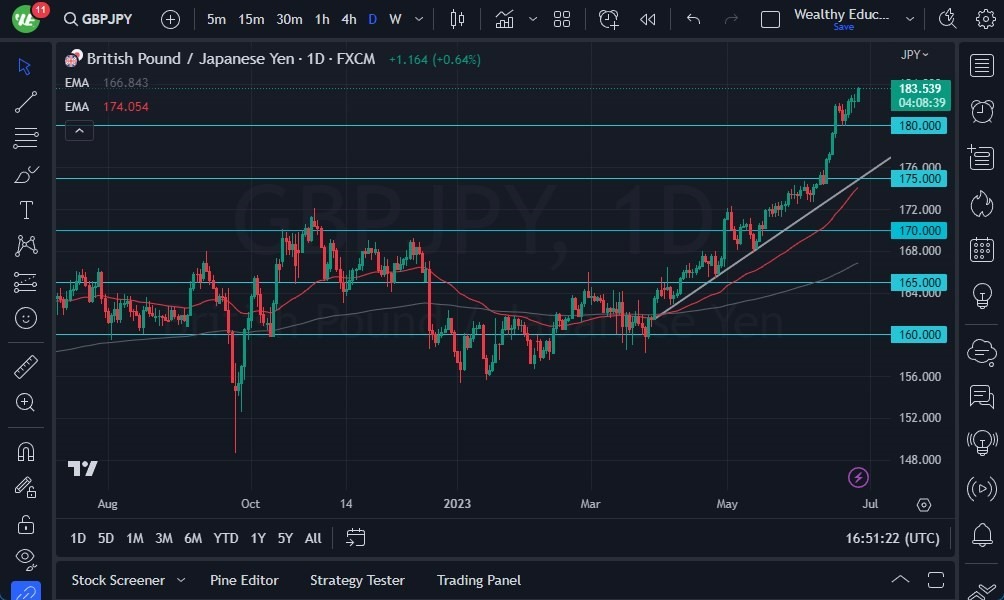Screen dimensions: 1004x600
Task: Select the trend line drawing tool
Action: point(25,101)
